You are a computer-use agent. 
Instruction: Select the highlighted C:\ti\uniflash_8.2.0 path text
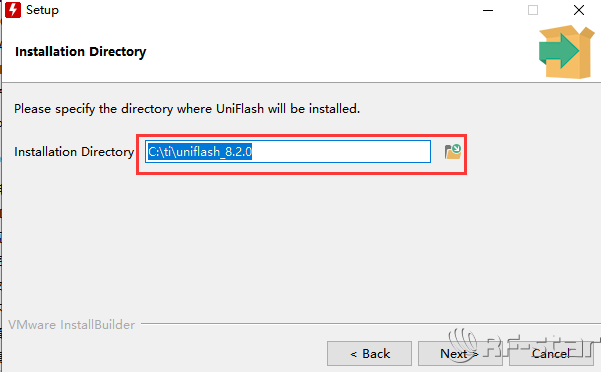point(200,152)
